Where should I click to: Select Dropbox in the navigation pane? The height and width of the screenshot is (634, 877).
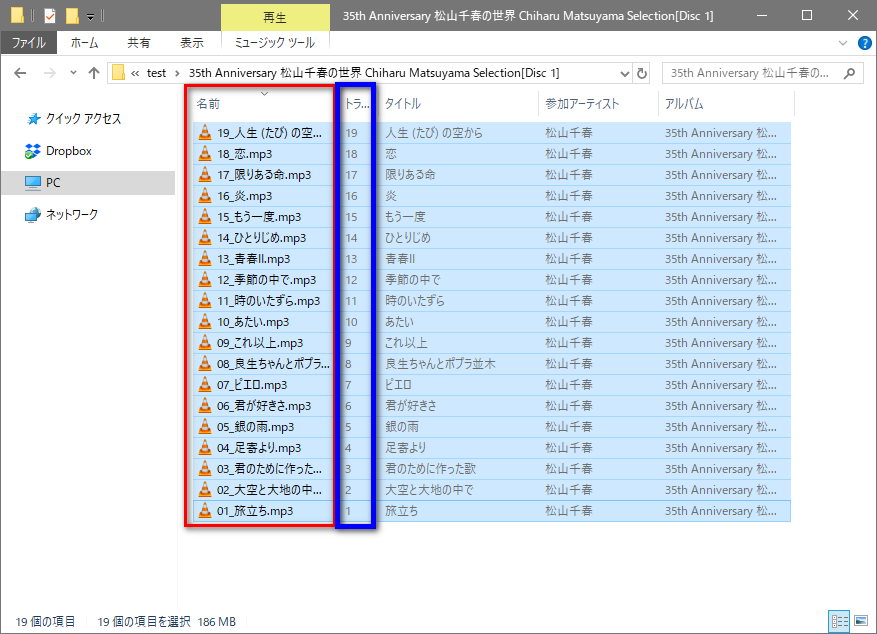(68, 151)
